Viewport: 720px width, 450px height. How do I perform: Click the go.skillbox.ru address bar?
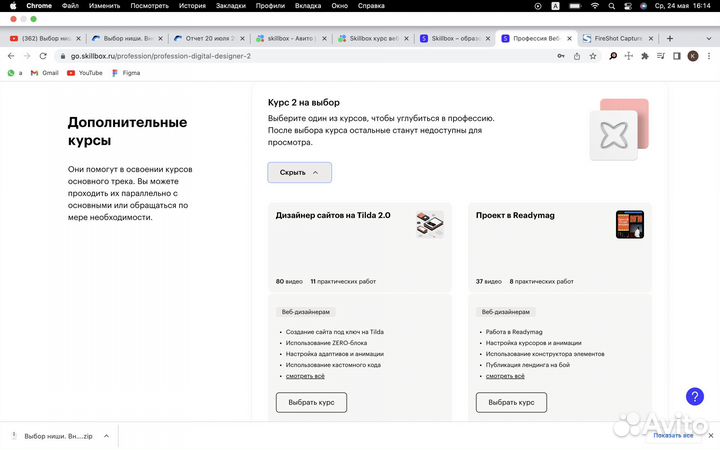coord(303,56)
